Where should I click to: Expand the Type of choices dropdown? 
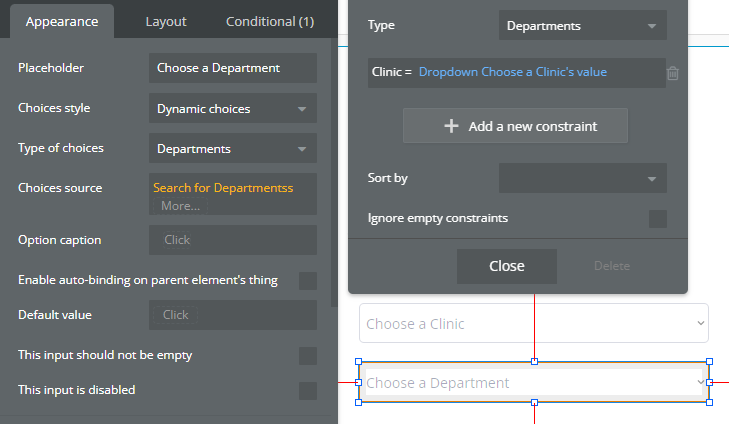pos(232,149)
